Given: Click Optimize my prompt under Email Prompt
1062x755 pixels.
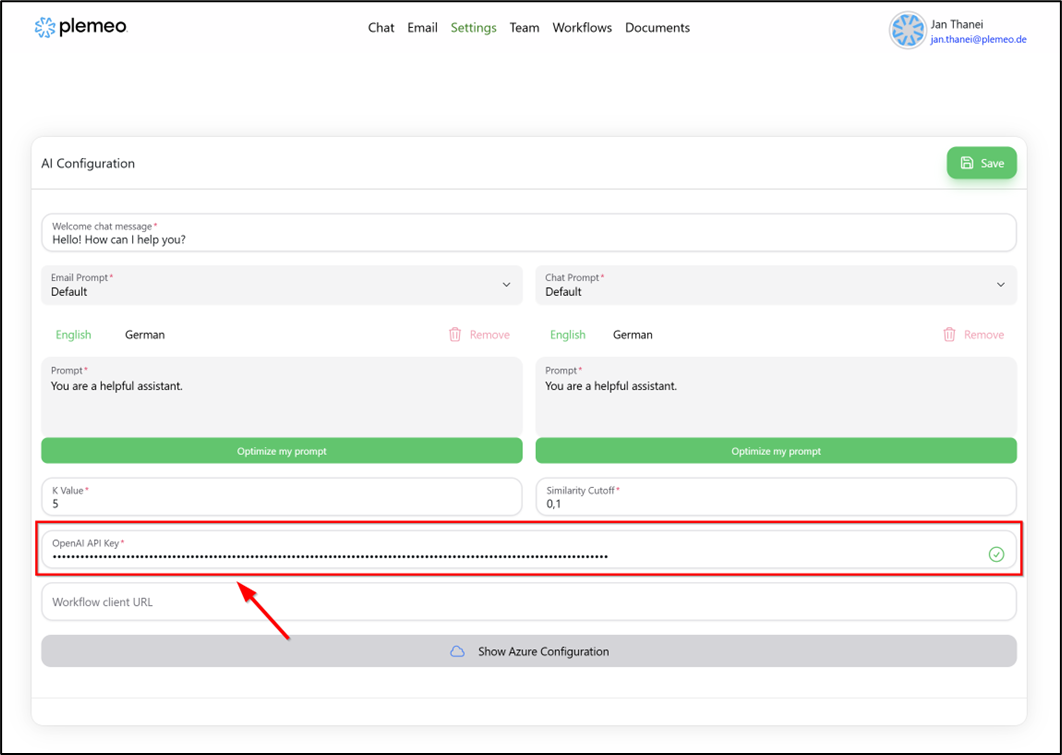Looking at the screenshot, I should (x=281, y=450).
